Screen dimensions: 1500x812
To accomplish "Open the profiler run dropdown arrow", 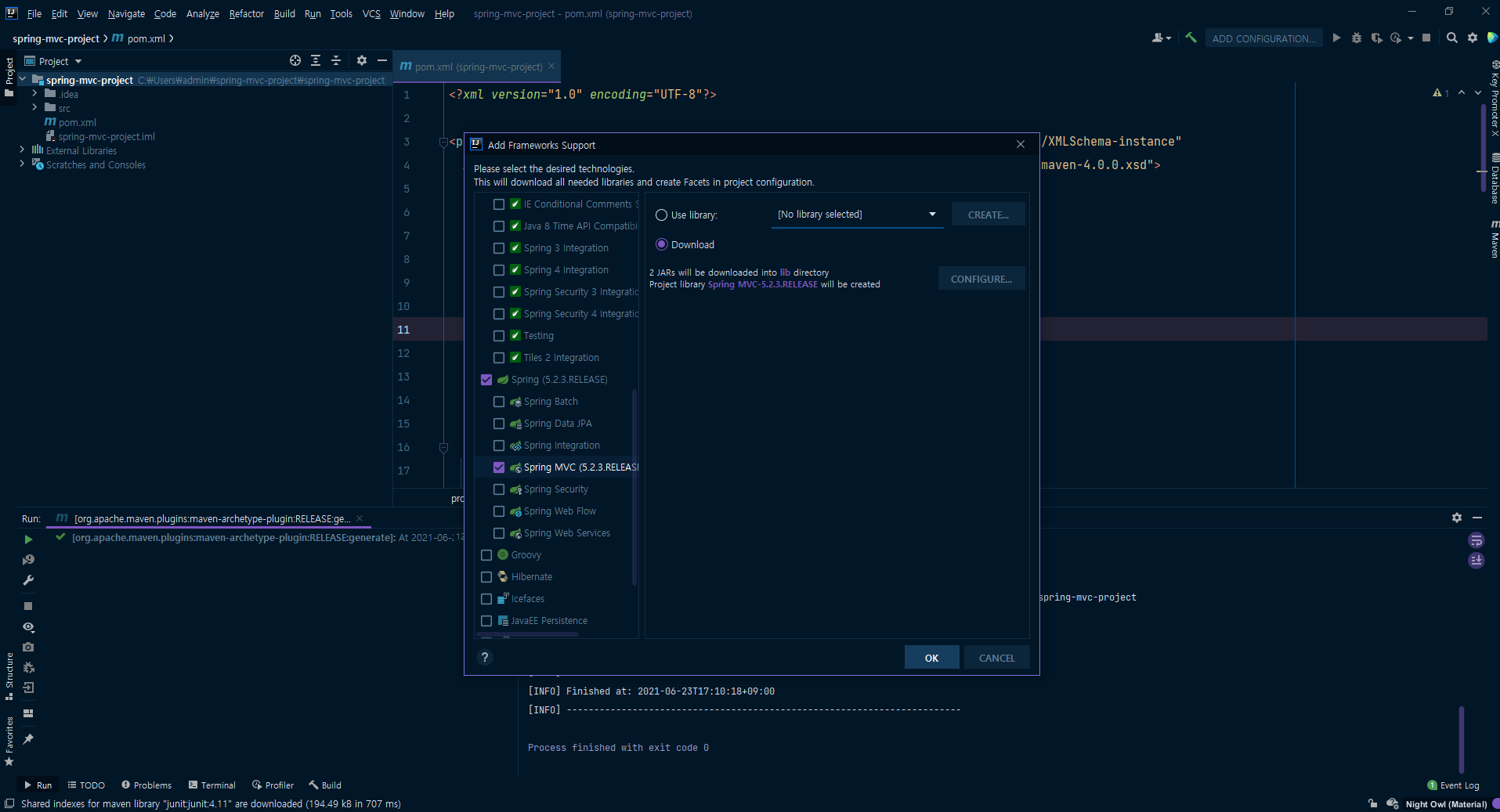I will (x=1411, y=38).
